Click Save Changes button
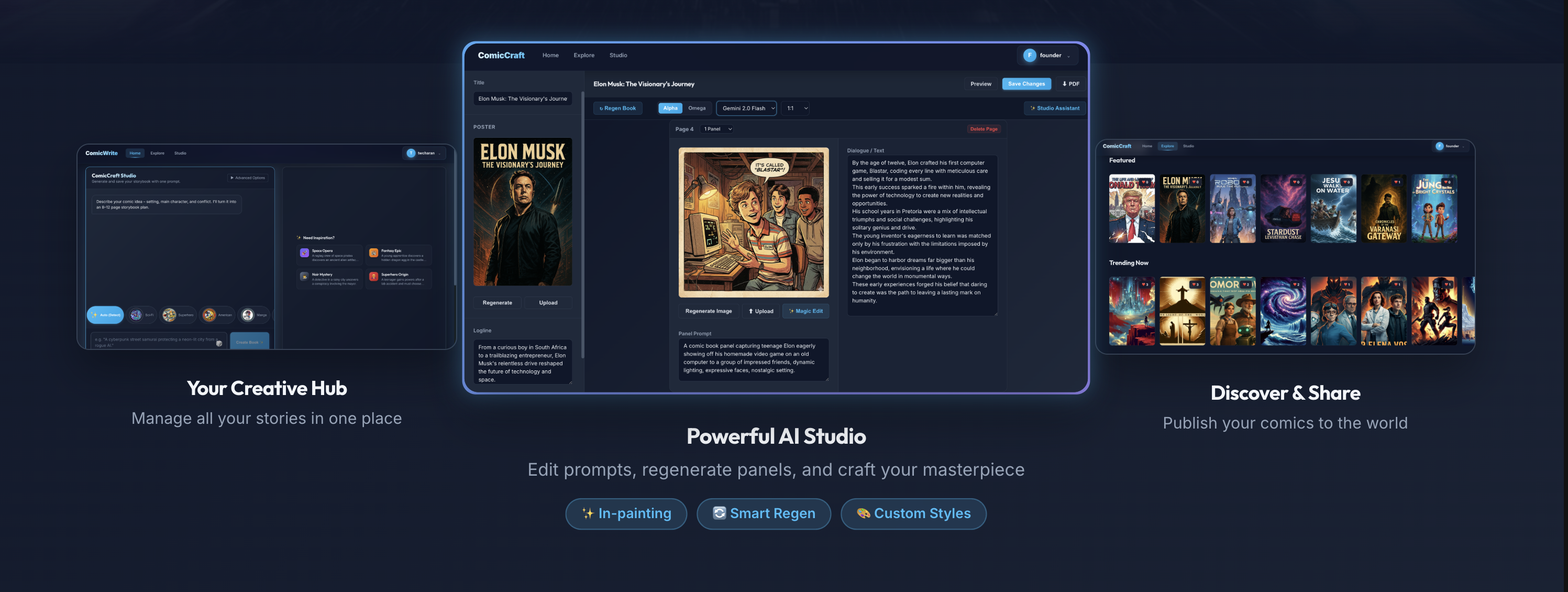The image size is (1568, 592). (x=1026, y=84)
